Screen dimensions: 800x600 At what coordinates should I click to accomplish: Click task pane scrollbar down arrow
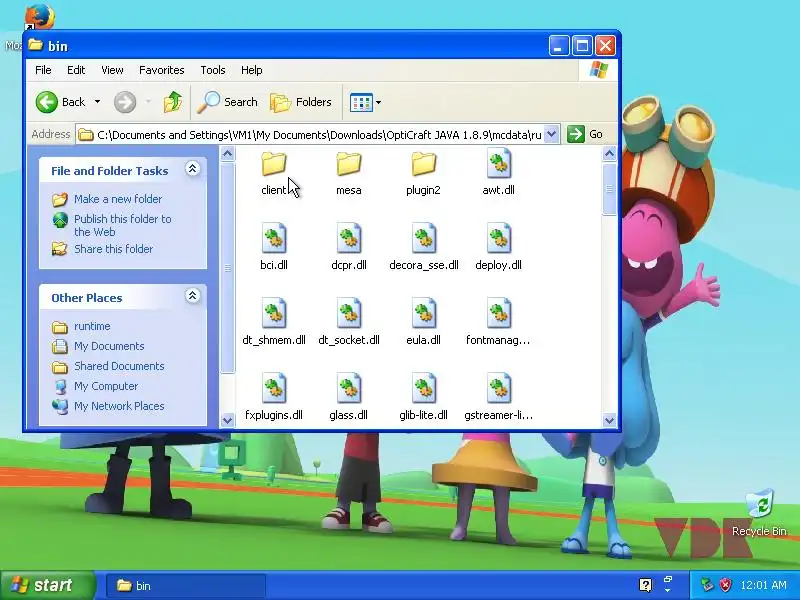(x=228, y=420)
